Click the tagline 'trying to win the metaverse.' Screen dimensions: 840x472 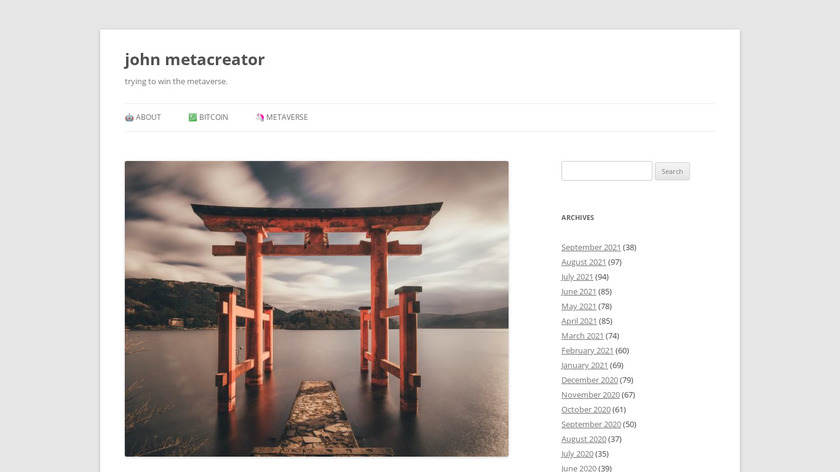tap(176, 81)
